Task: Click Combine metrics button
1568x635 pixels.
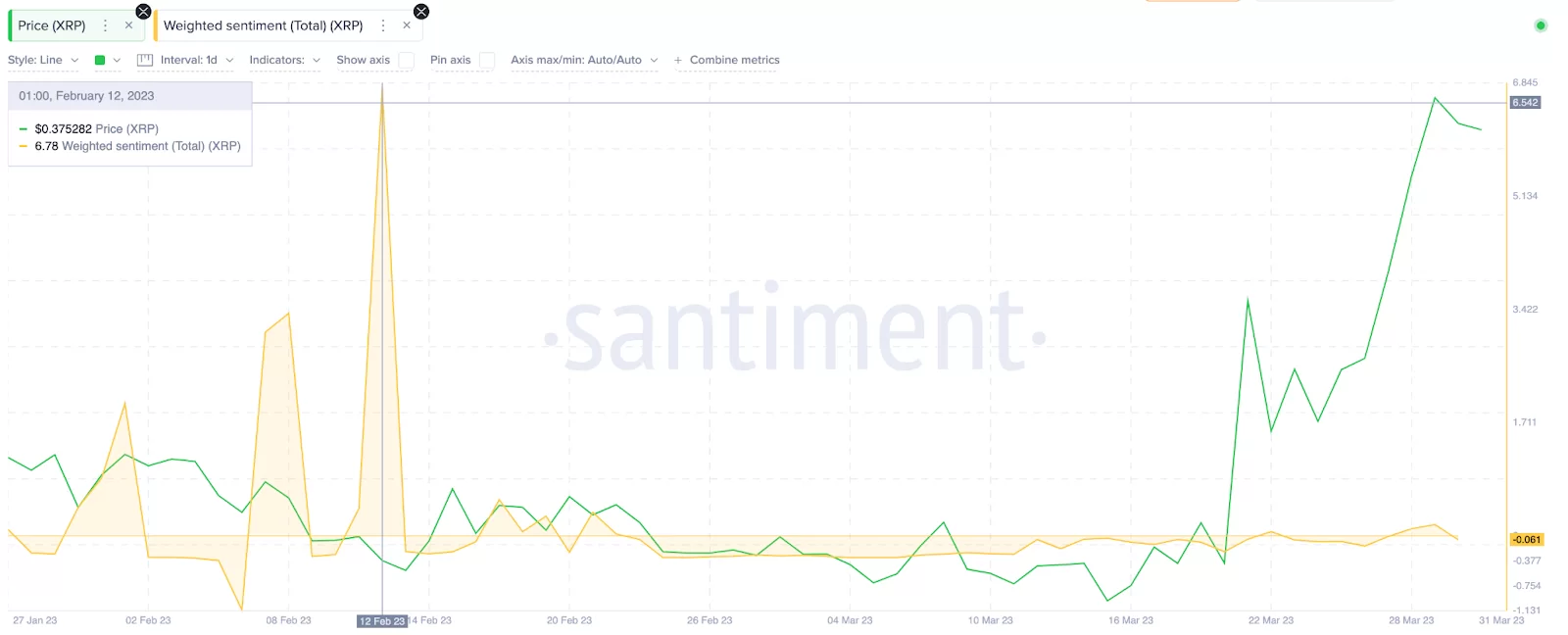Action: 726,60
